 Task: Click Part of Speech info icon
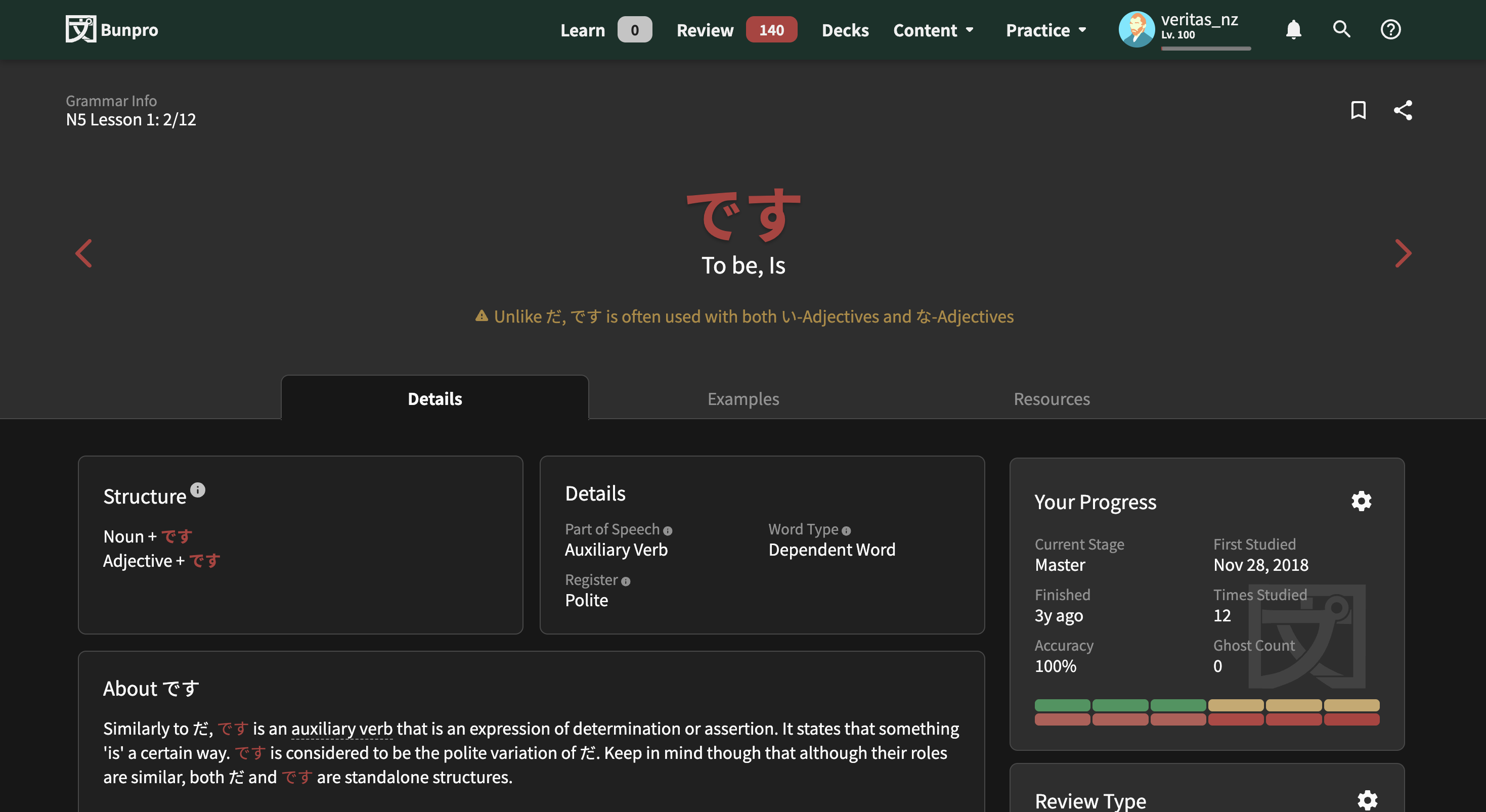point(668,530)
